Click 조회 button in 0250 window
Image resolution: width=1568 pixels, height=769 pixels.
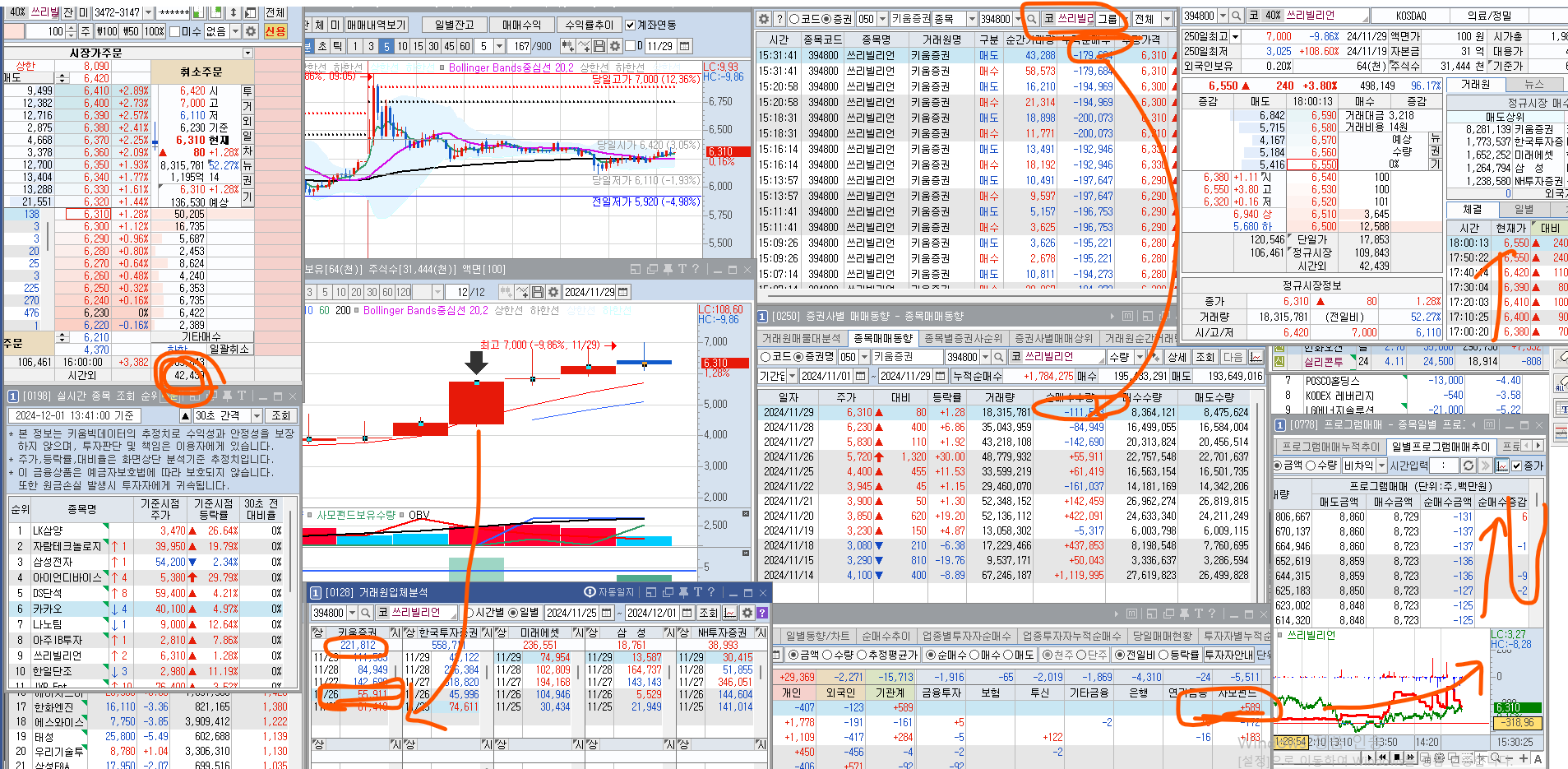(x=1205, y=357)
